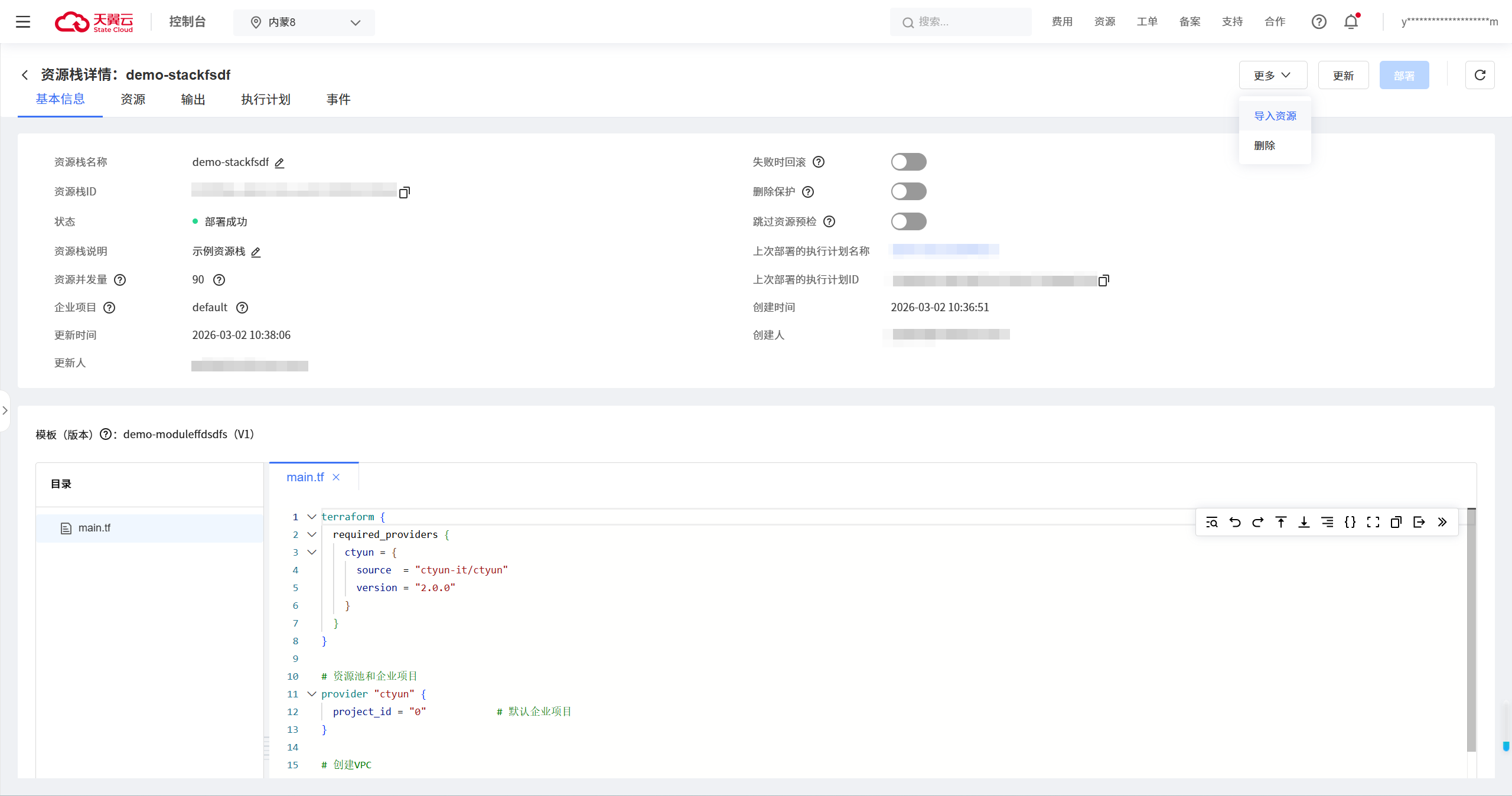Turn on the 删除保护 switch
The height and width of the screenshot is (796, 1512).
pos(908,191)
